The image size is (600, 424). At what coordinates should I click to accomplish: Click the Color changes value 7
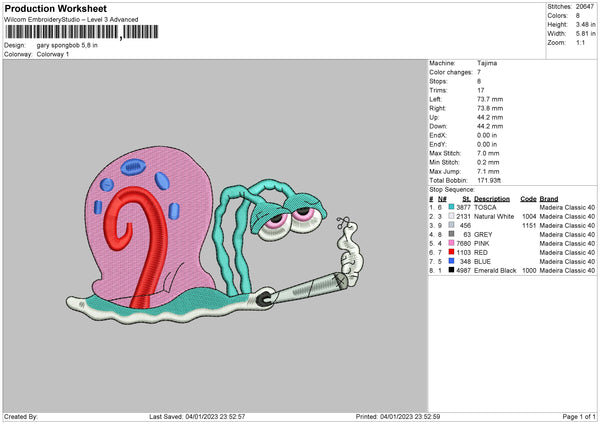(x=479, y=72)
